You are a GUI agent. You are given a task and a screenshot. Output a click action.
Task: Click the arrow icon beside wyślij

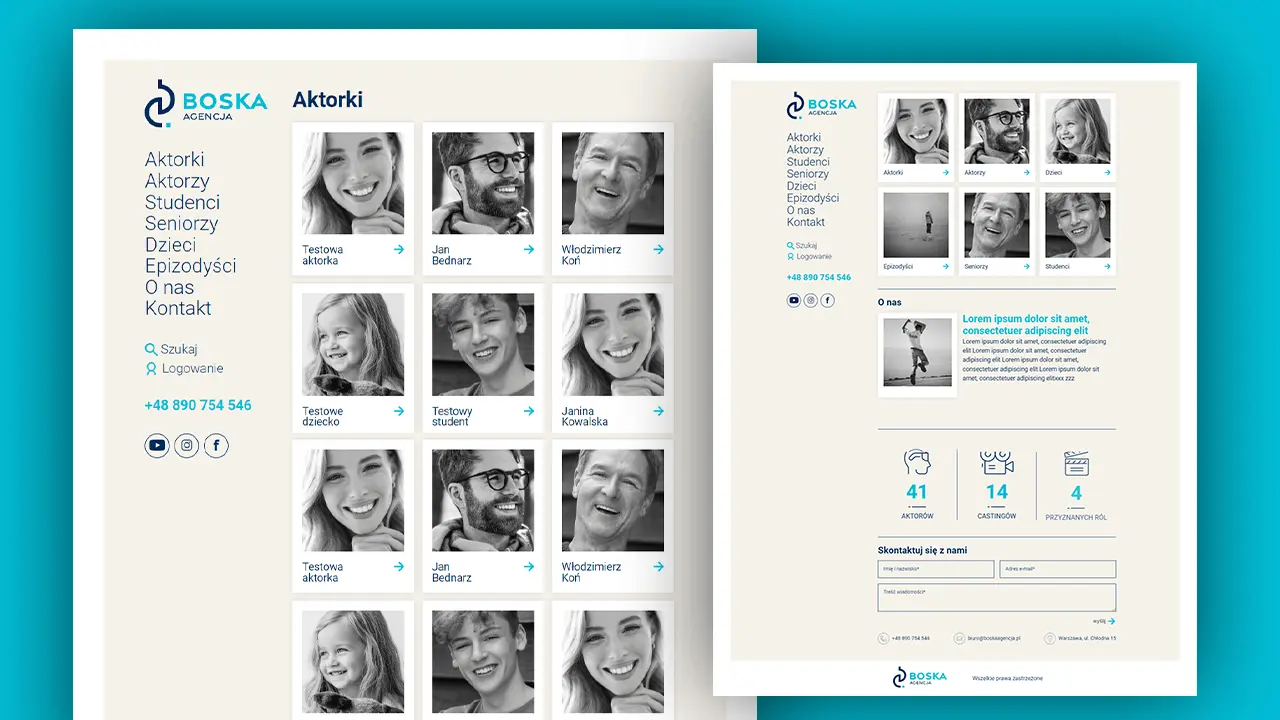[1111, 621]
